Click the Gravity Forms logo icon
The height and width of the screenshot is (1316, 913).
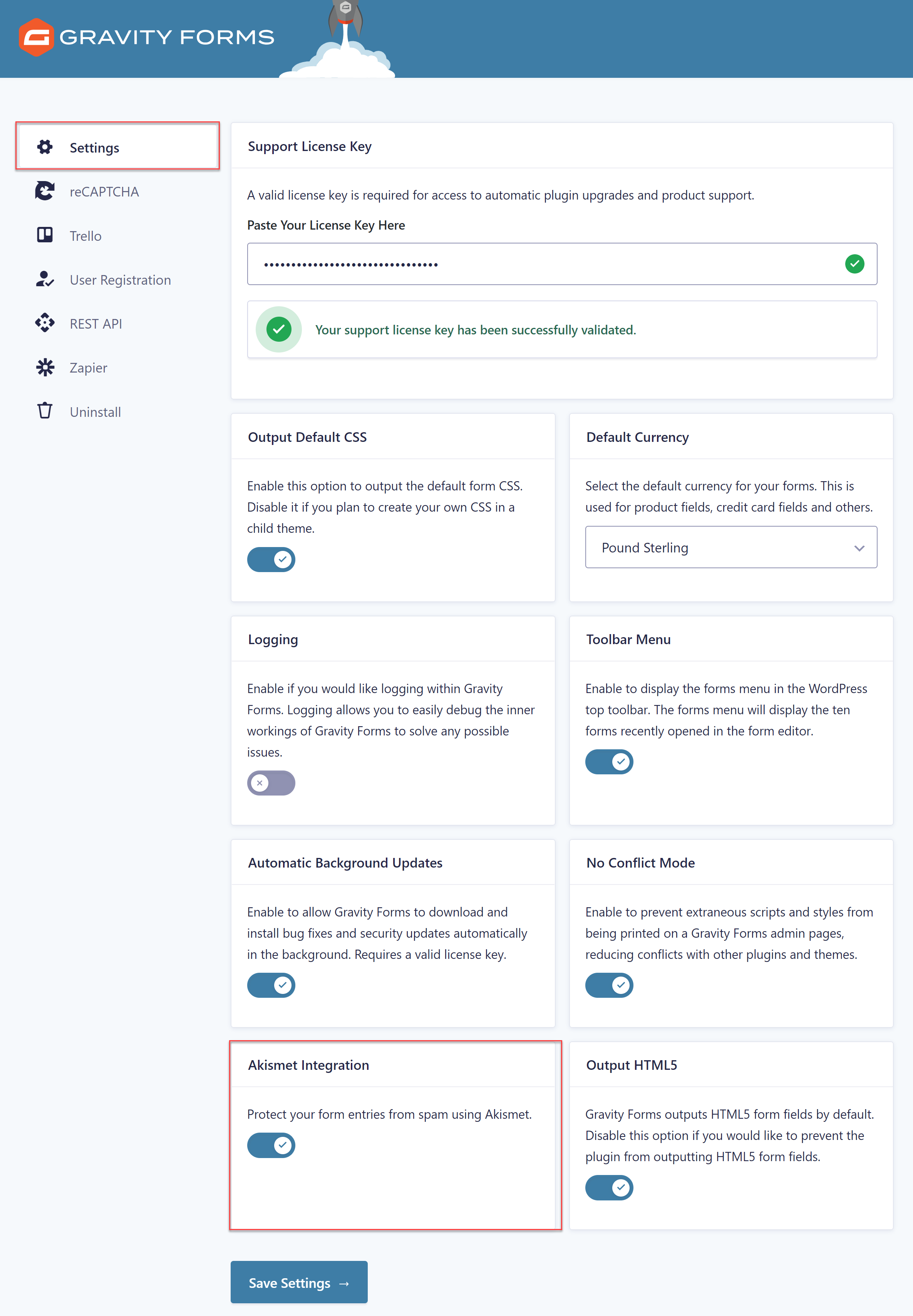coord(36,37)
